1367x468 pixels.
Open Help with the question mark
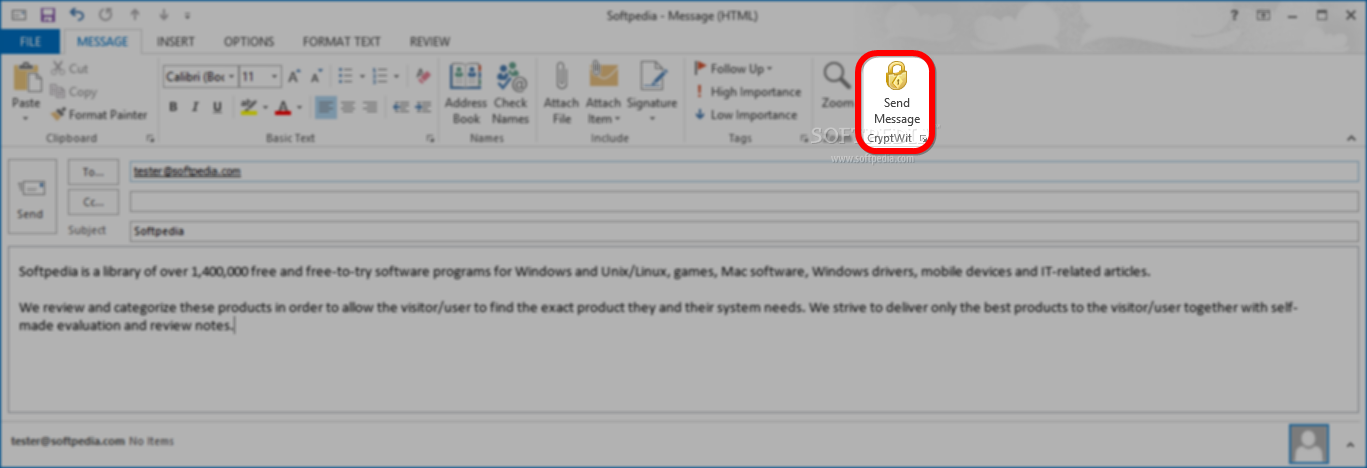1235,15
